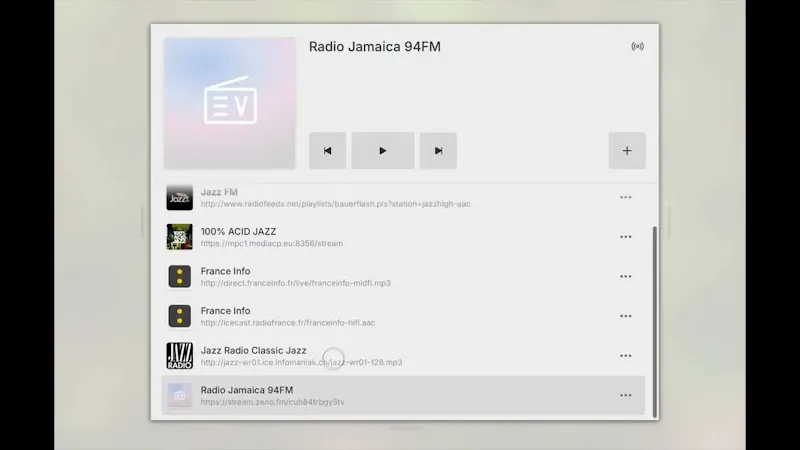Click the France Info midfi logo icon
This screenshot has height=450, width=800.
point(180,277)
